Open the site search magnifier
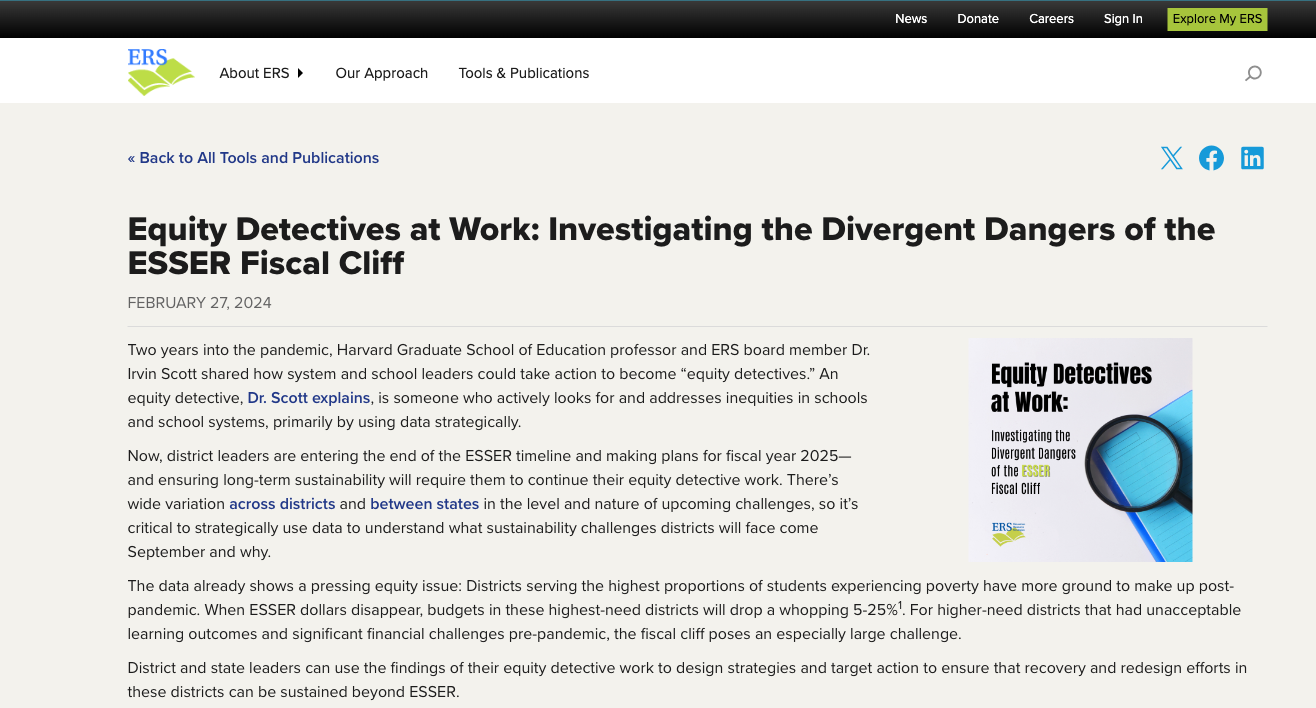 click(1252, 72)
